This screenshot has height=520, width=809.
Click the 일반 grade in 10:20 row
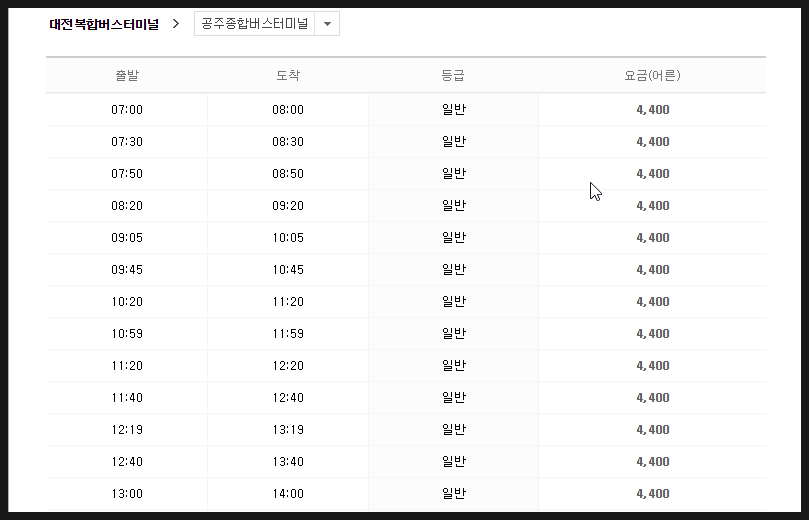click(454, 301)
